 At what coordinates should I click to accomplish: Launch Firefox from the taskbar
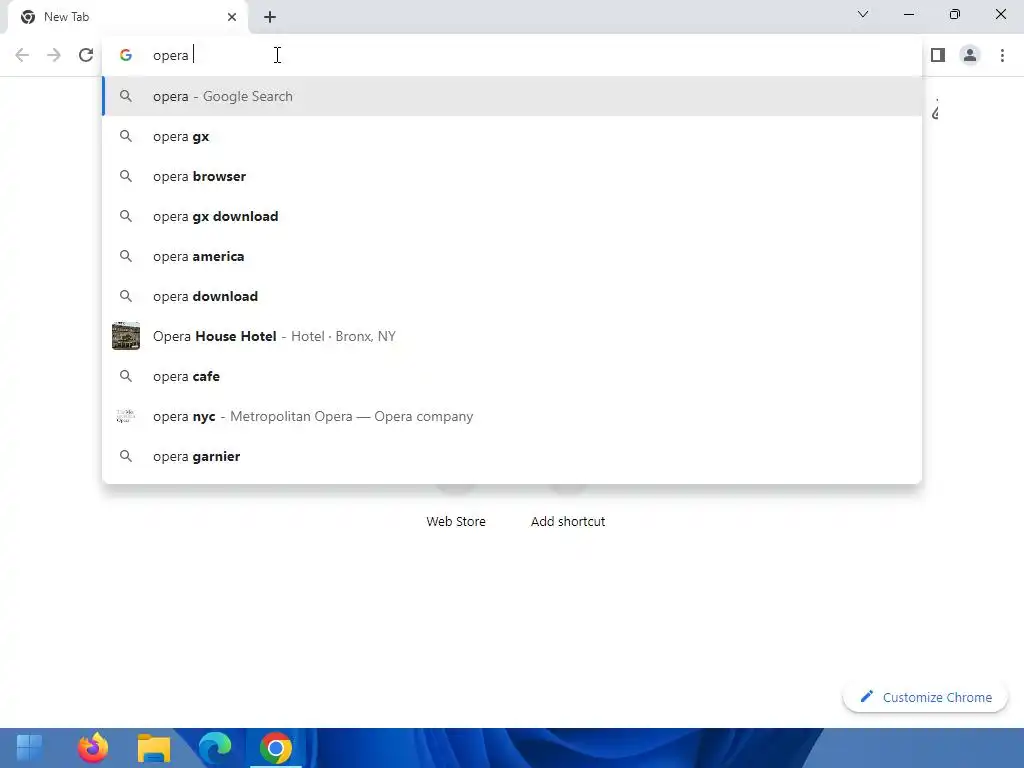[93, 748]
